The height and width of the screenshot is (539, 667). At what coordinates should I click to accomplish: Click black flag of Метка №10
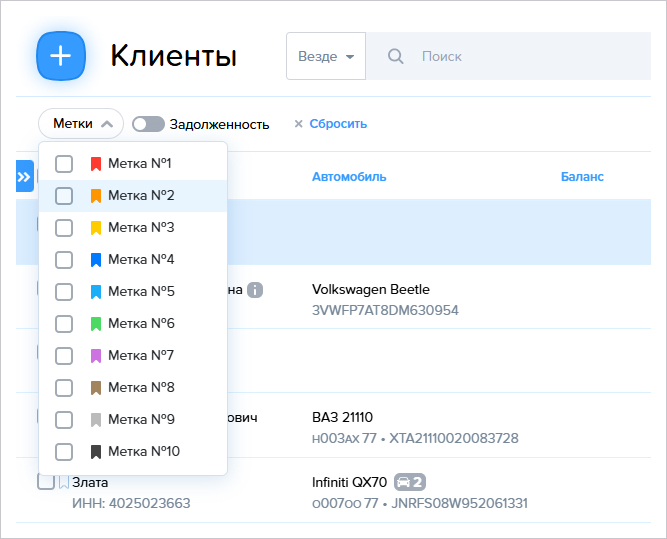(x=96, y=451)
